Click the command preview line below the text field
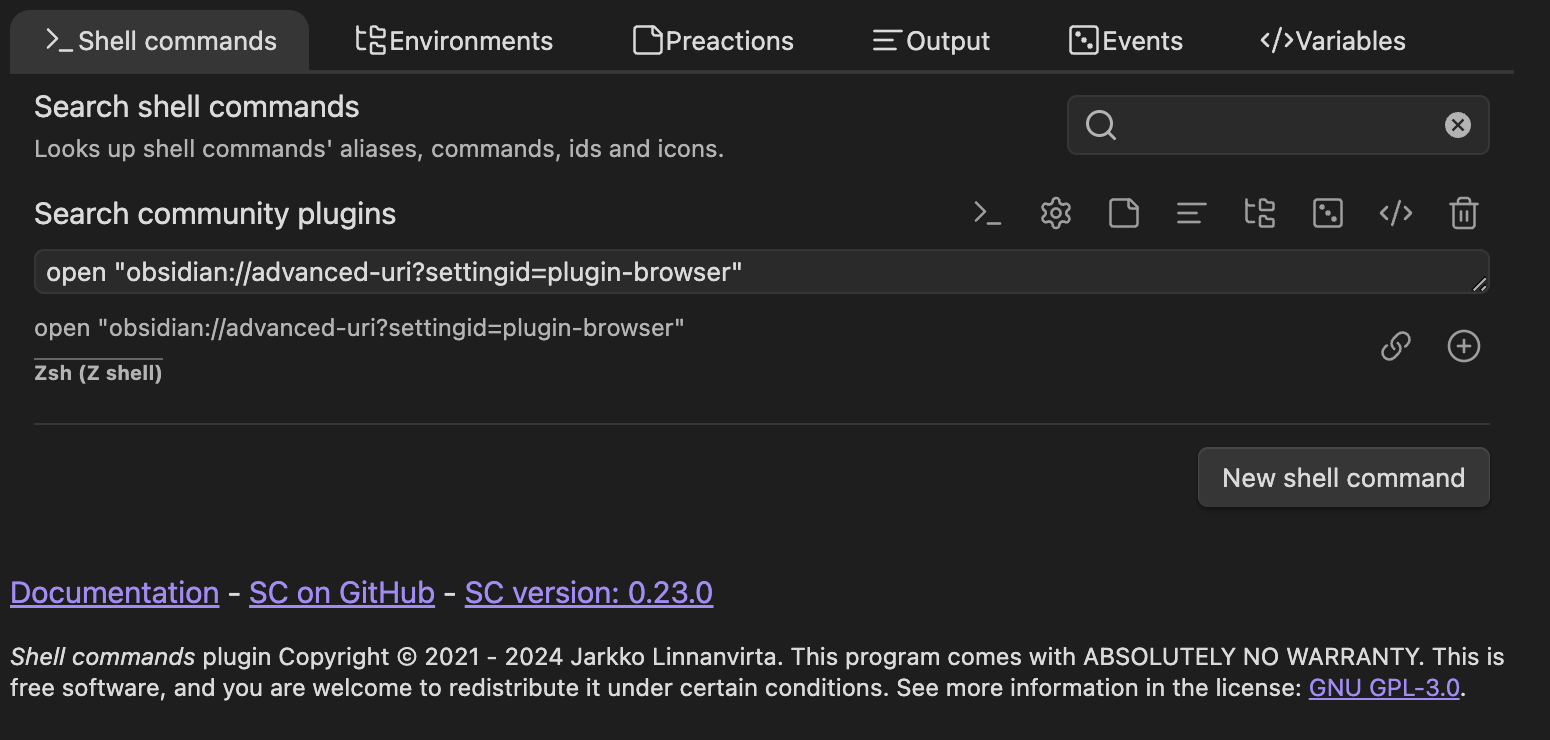Viewport: 1550px width, 740px height. (x=359, y=328)
